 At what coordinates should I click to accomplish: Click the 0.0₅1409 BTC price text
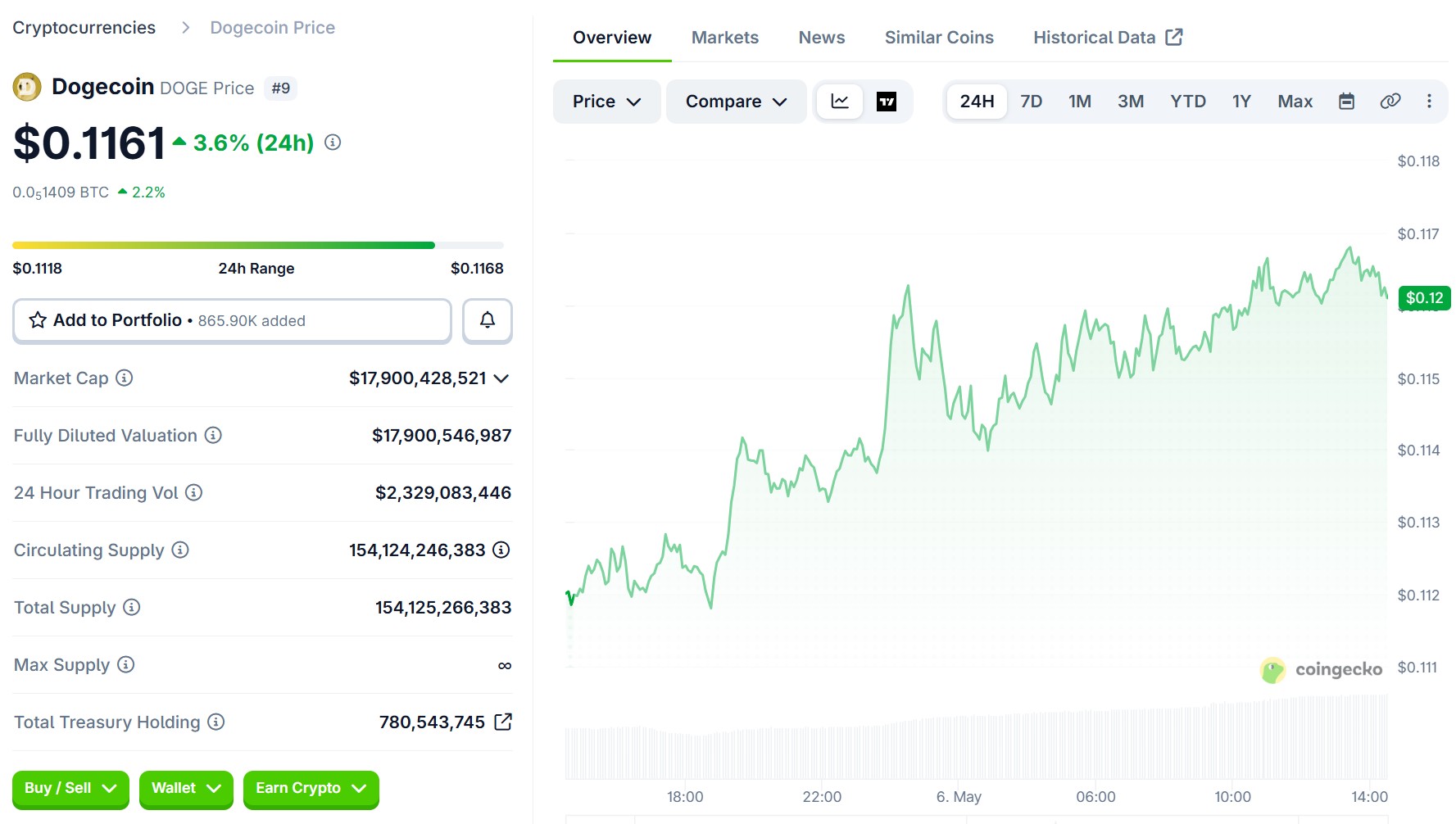coord(61,192)
